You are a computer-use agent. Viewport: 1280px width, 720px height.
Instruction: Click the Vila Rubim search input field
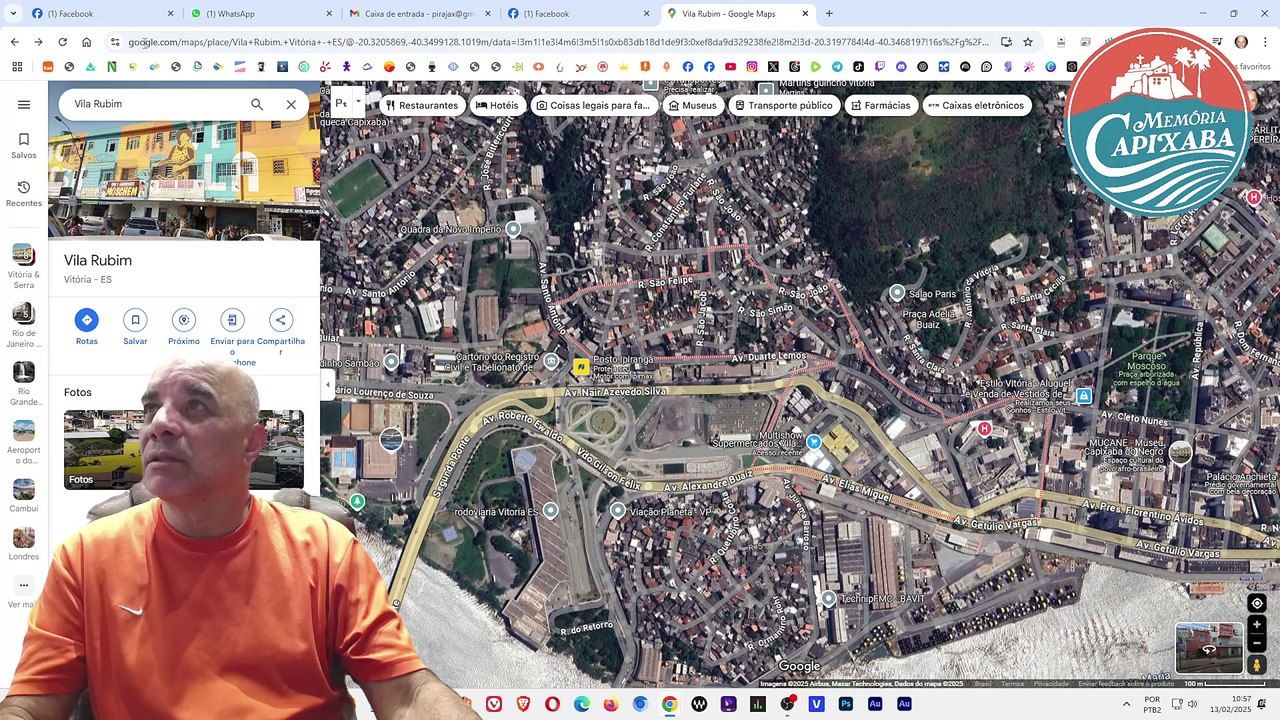[155, 104]
